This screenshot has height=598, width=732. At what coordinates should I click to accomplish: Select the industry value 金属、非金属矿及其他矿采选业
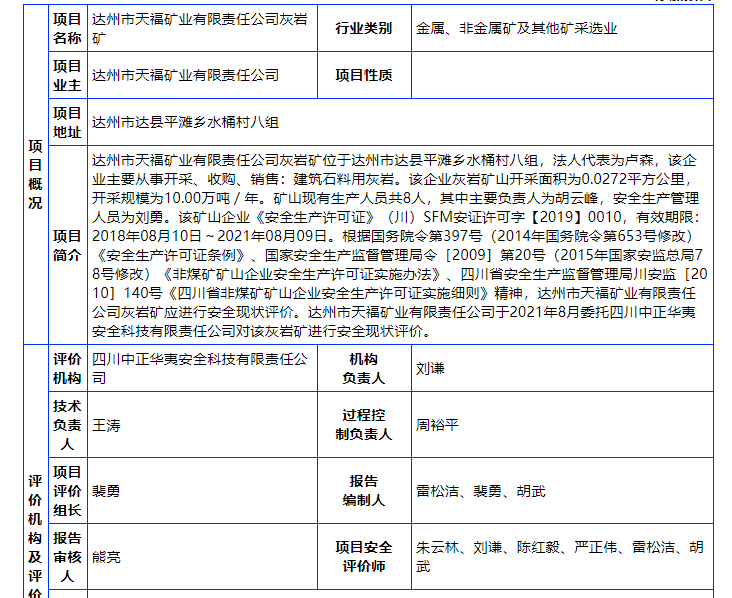[517, 29]
